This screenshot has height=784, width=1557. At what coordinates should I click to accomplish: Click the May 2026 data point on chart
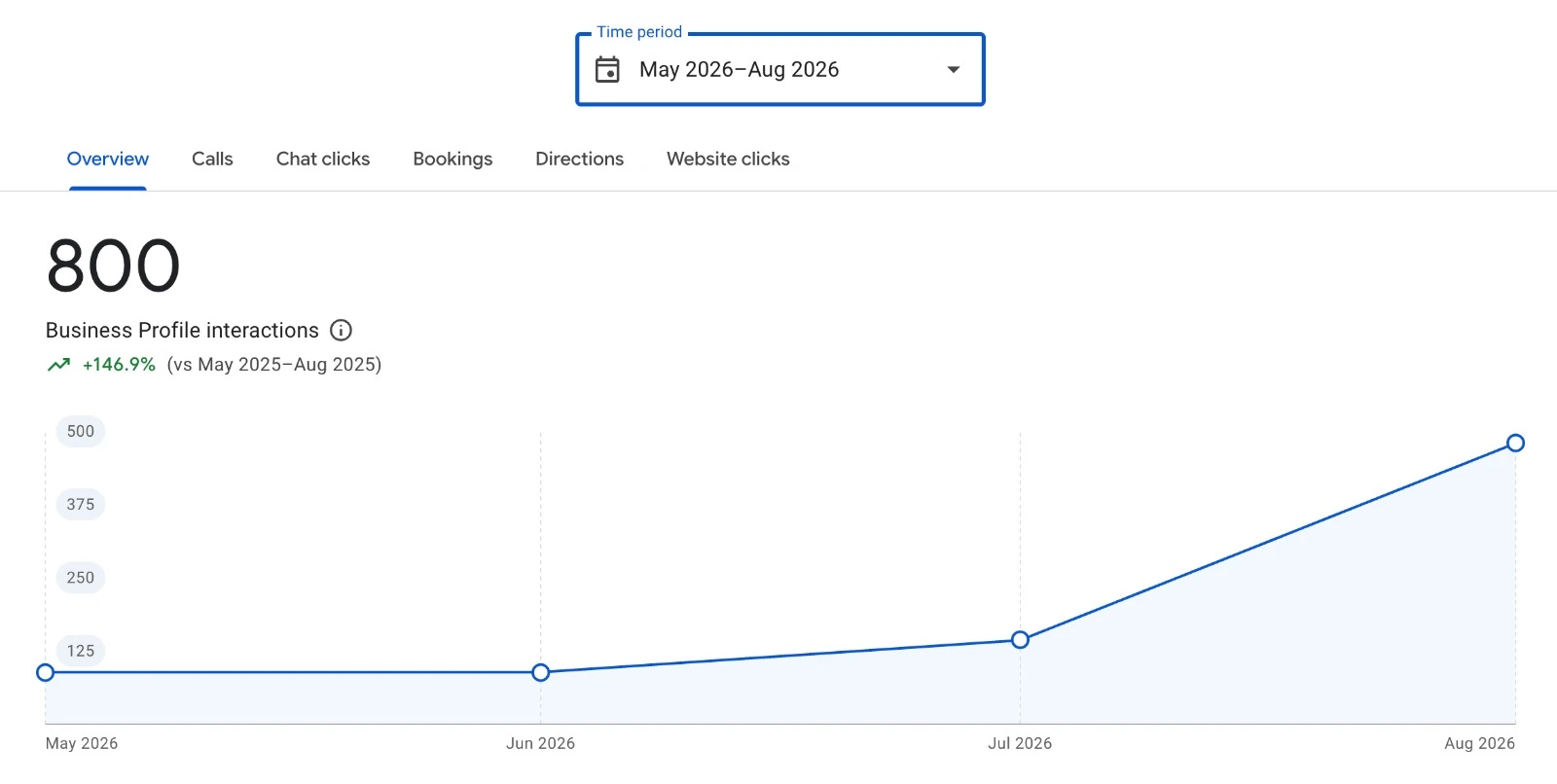coord(45,672)
